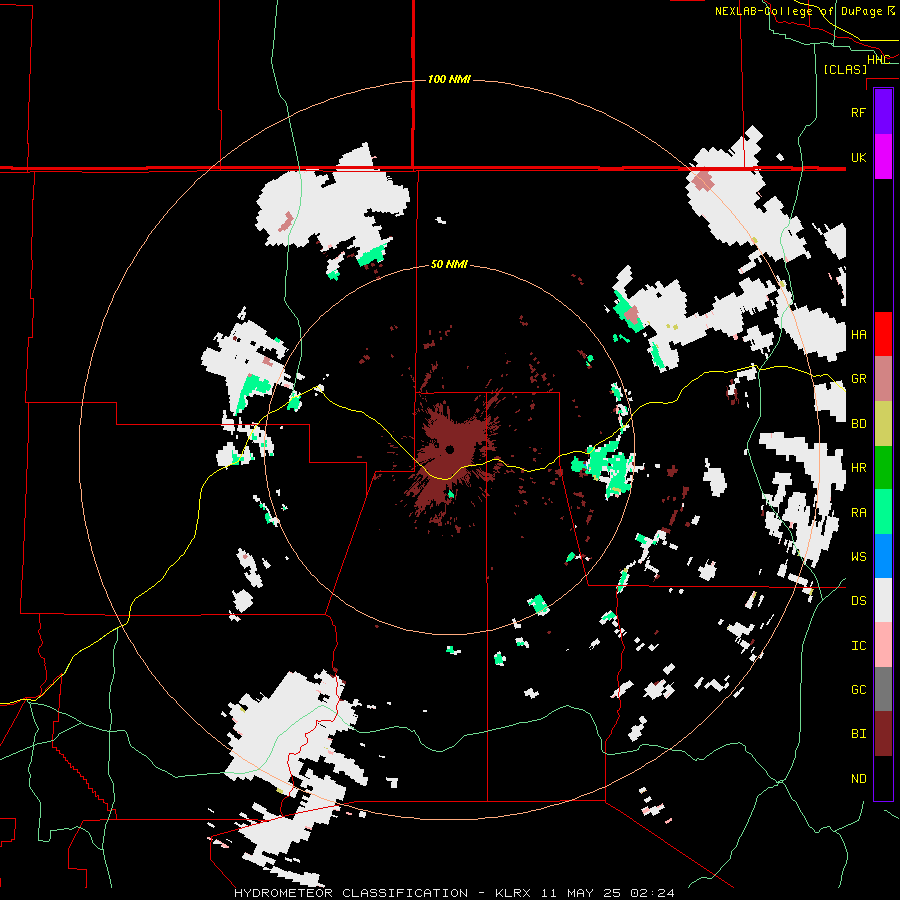Click the HR legend label

pyautogui.click(x=859, y=468)
